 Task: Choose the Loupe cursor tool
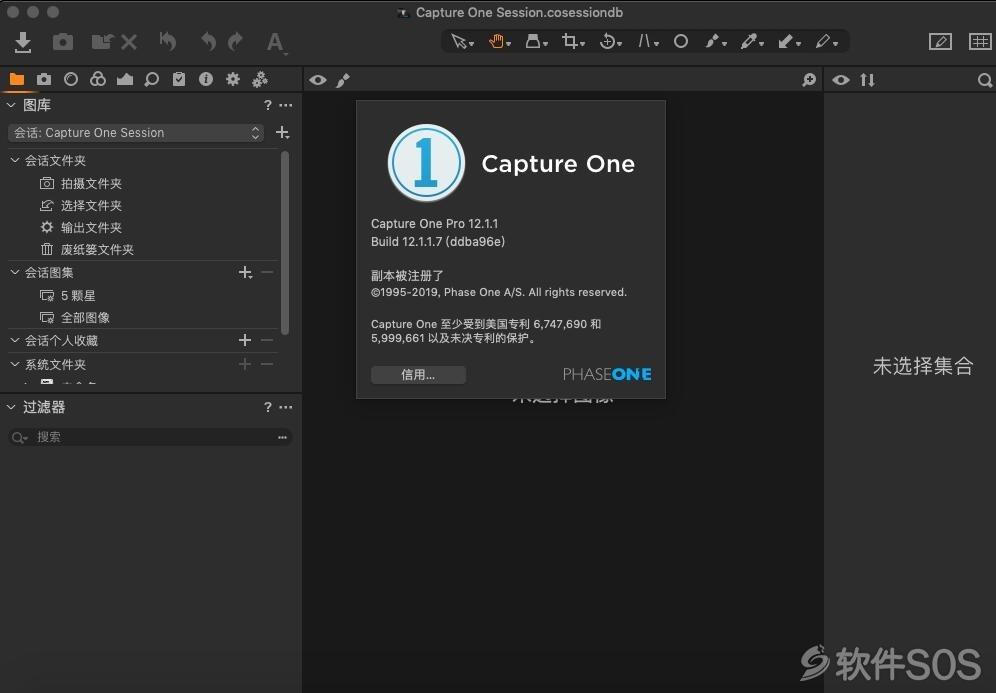pos(535,42)
